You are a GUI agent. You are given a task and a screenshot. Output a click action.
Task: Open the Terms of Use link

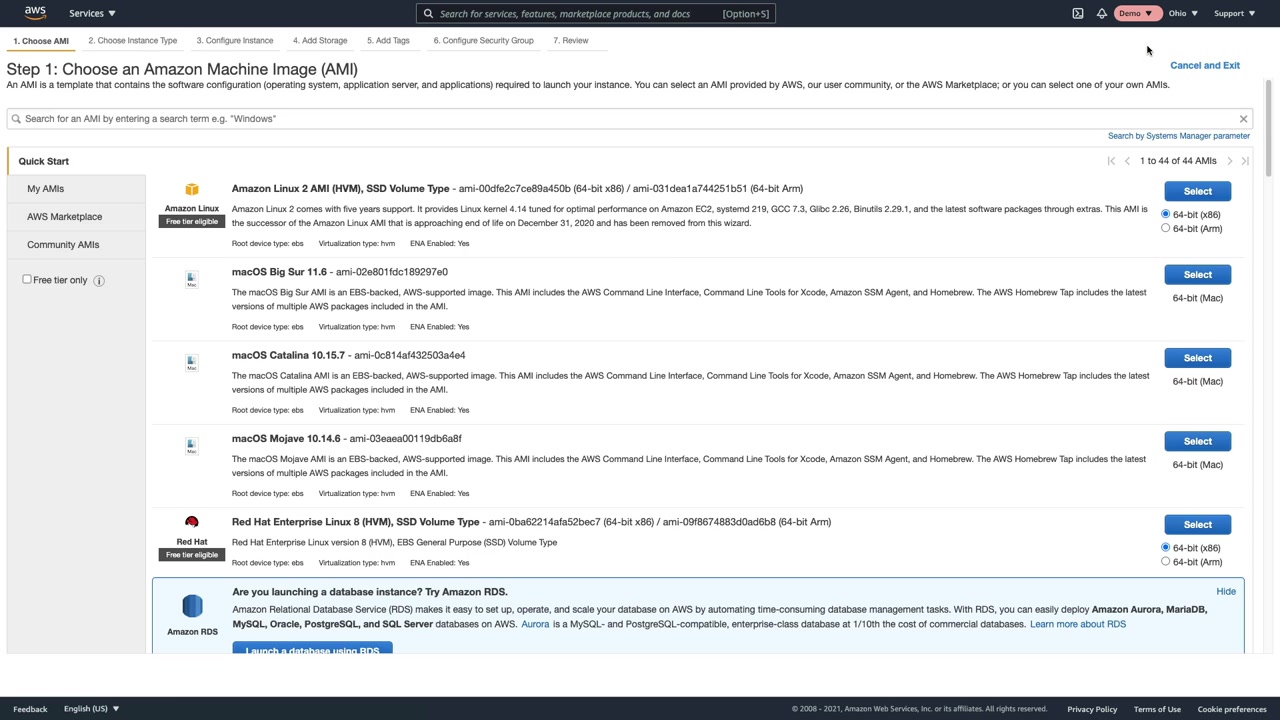click(x=1157, y=709)
